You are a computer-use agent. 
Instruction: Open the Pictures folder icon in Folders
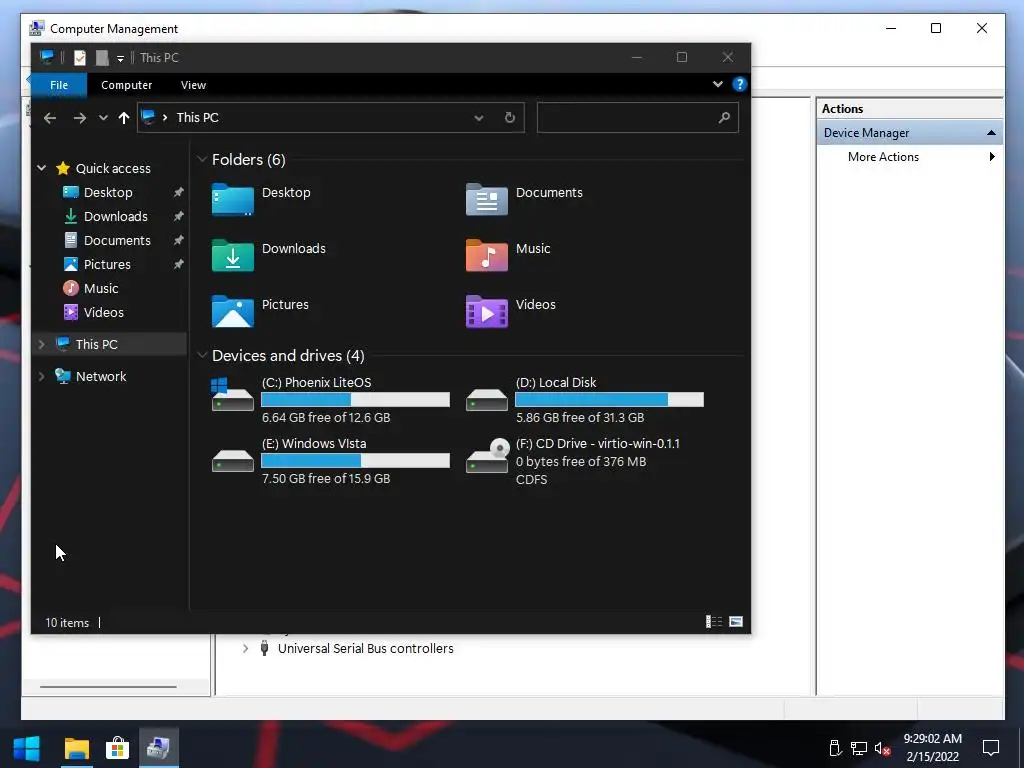pyautogui.click(x=232, y=312)
